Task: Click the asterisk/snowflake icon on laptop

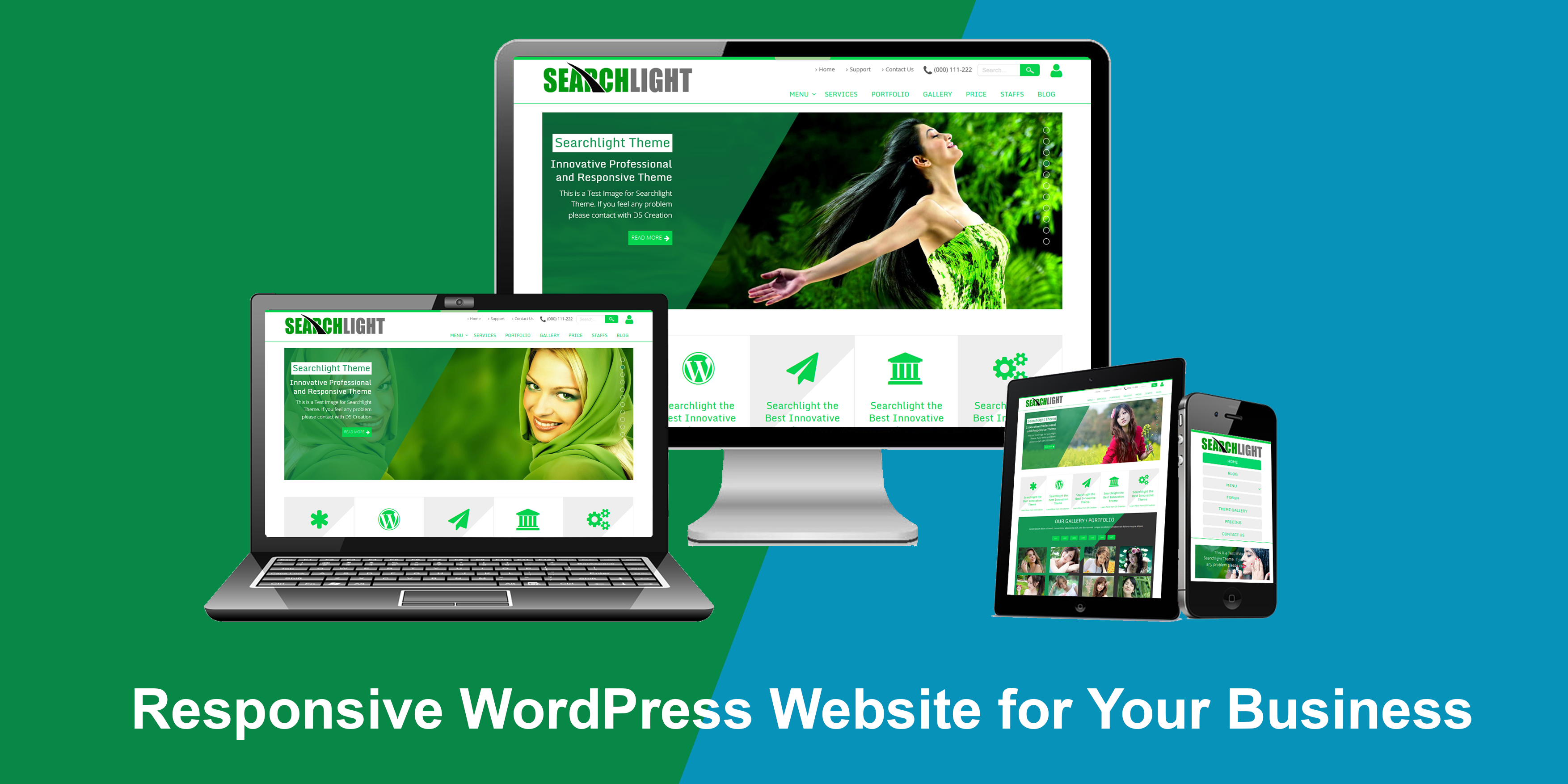Action: pyautogui.click(x=318, y=518)
